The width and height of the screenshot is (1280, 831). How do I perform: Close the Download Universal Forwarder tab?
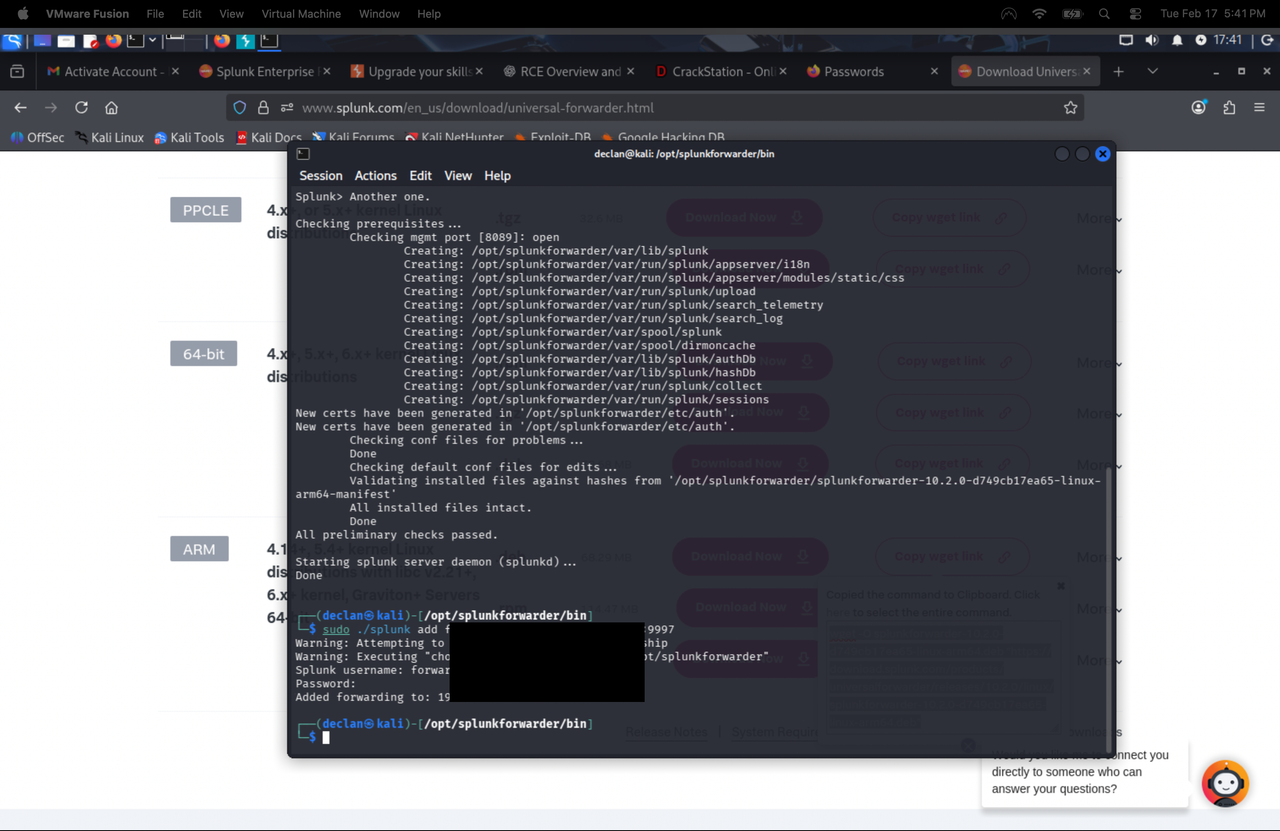[1087, 72]
